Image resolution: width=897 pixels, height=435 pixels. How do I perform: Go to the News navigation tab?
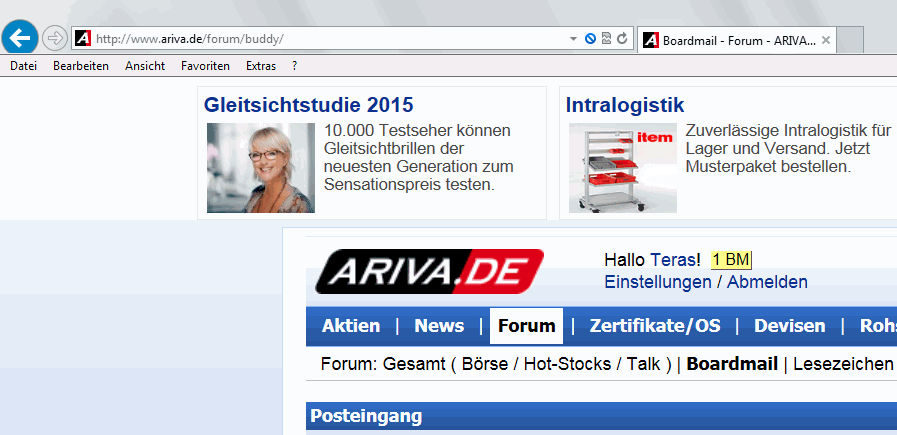(439, 326)
